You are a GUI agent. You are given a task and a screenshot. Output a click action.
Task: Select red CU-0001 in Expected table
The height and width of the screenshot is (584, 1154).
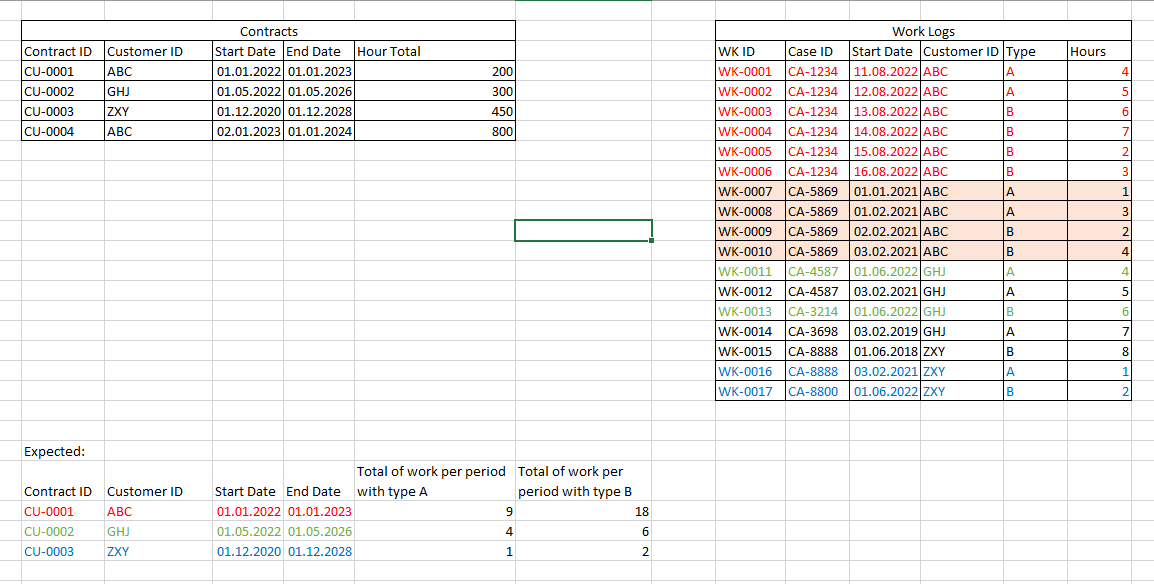(x=63, y=511)
